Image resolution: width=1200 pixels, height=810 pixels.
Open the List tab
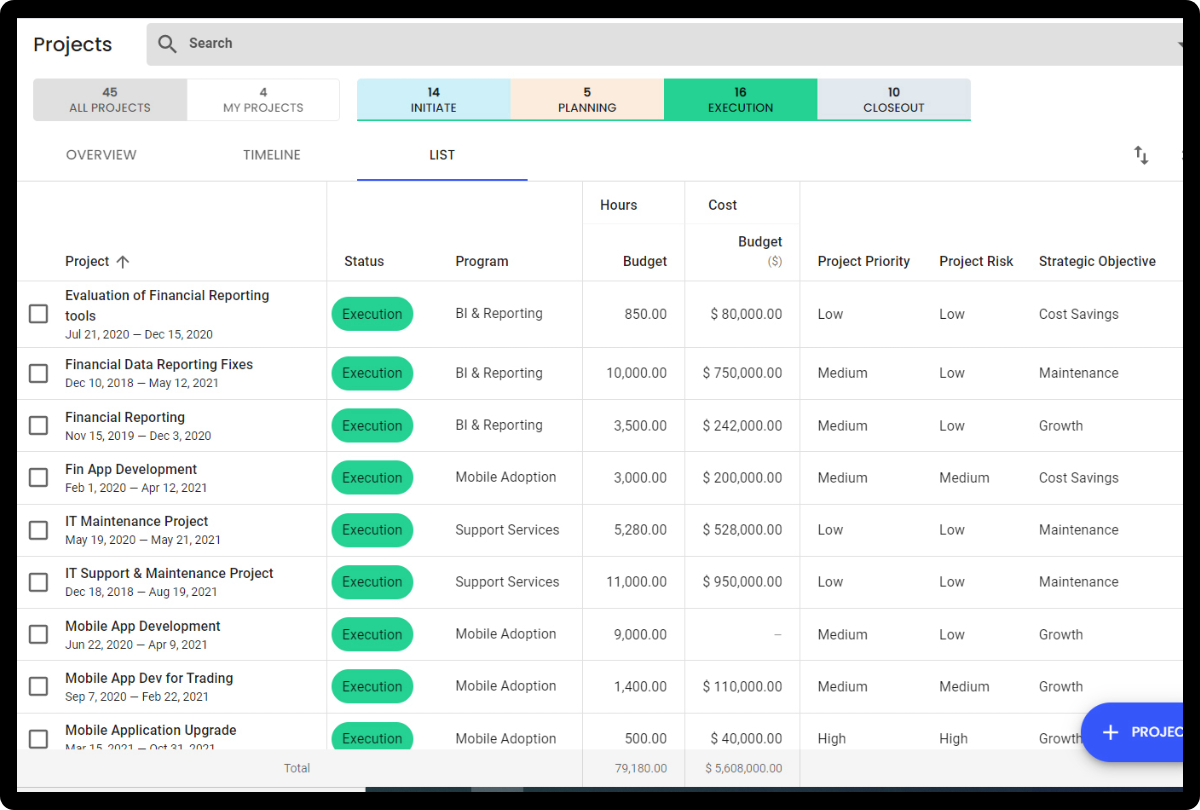(442, 155)
